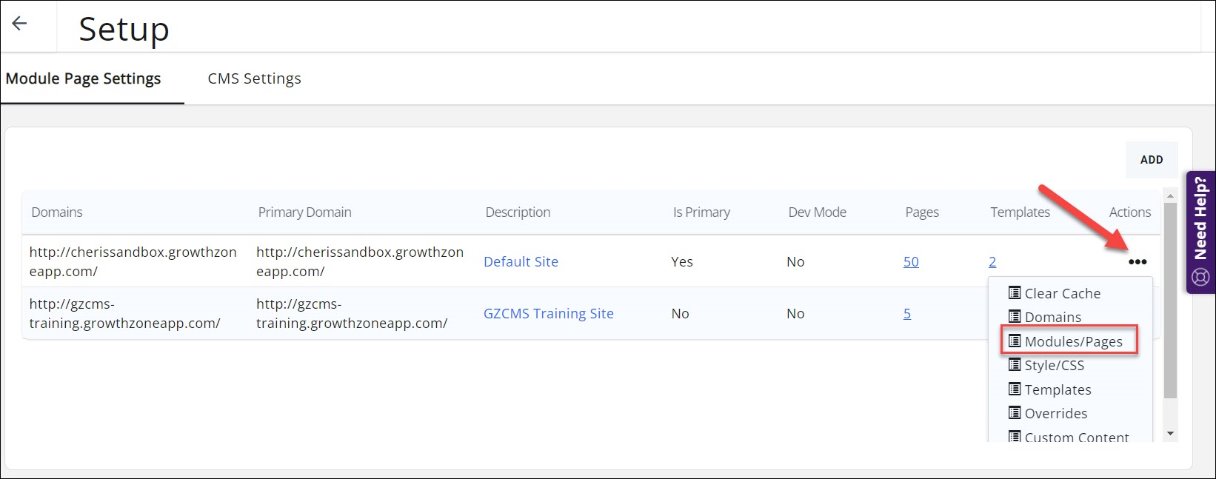The width and height of the screenshot is (1216, 479).
Task: Open the Default Site description link
Action: pos(521,262)
